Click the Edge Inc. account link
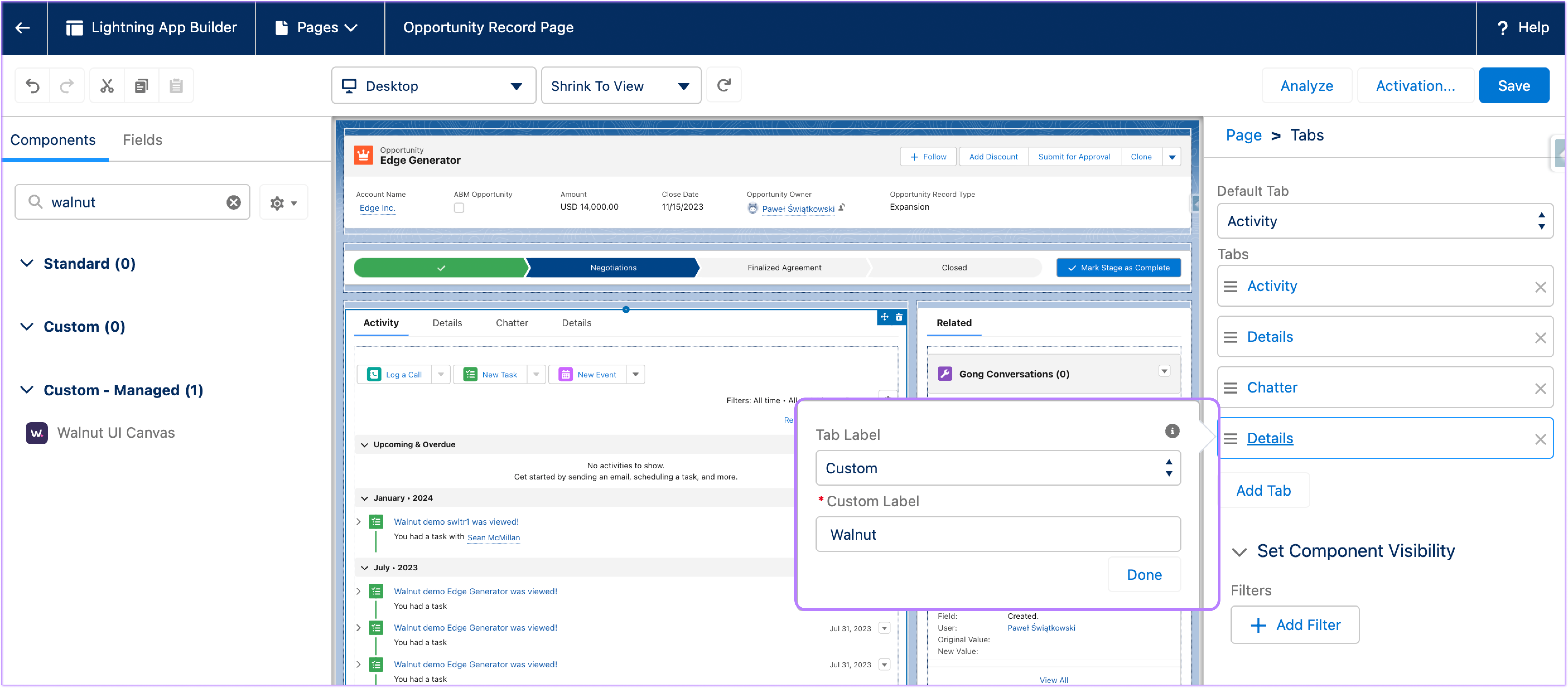1568x688 pixels. click(x=377, y=208)
